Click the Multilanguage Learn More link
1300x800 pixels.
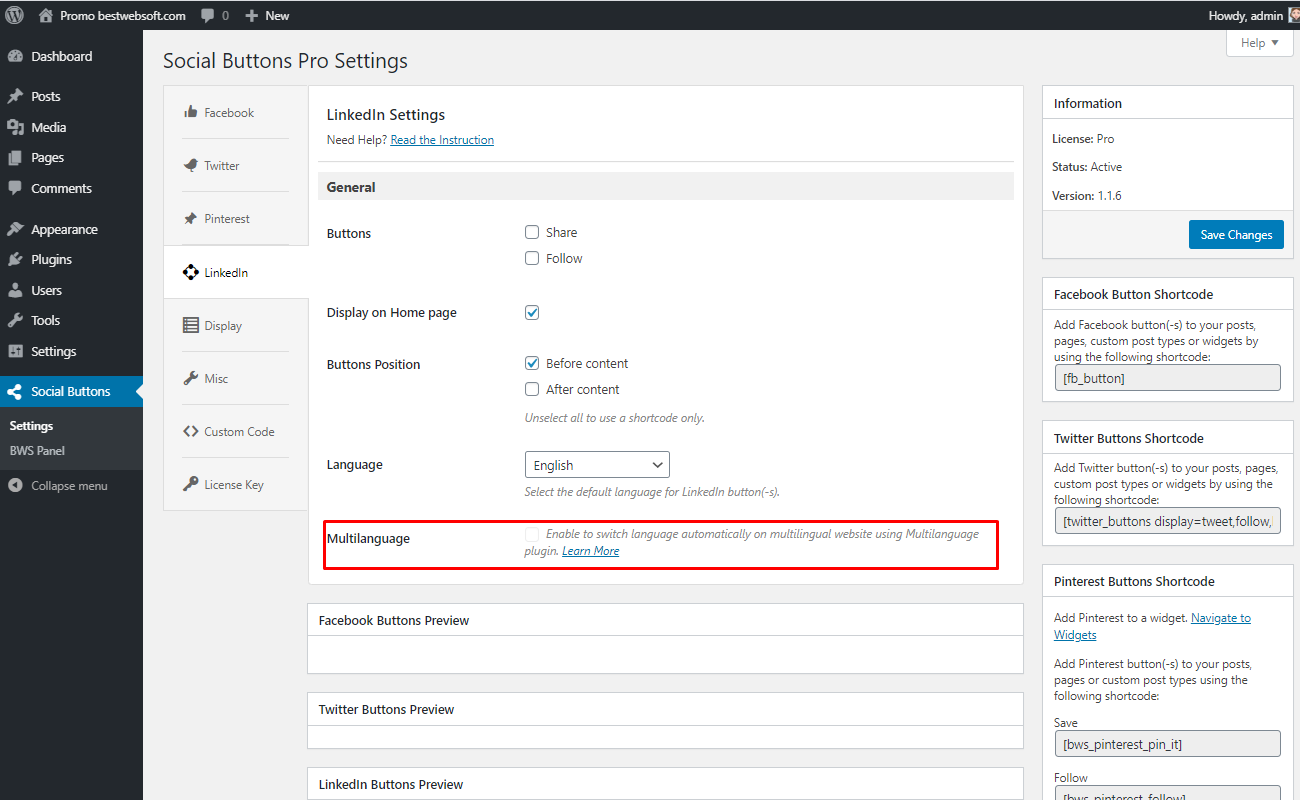590,551
